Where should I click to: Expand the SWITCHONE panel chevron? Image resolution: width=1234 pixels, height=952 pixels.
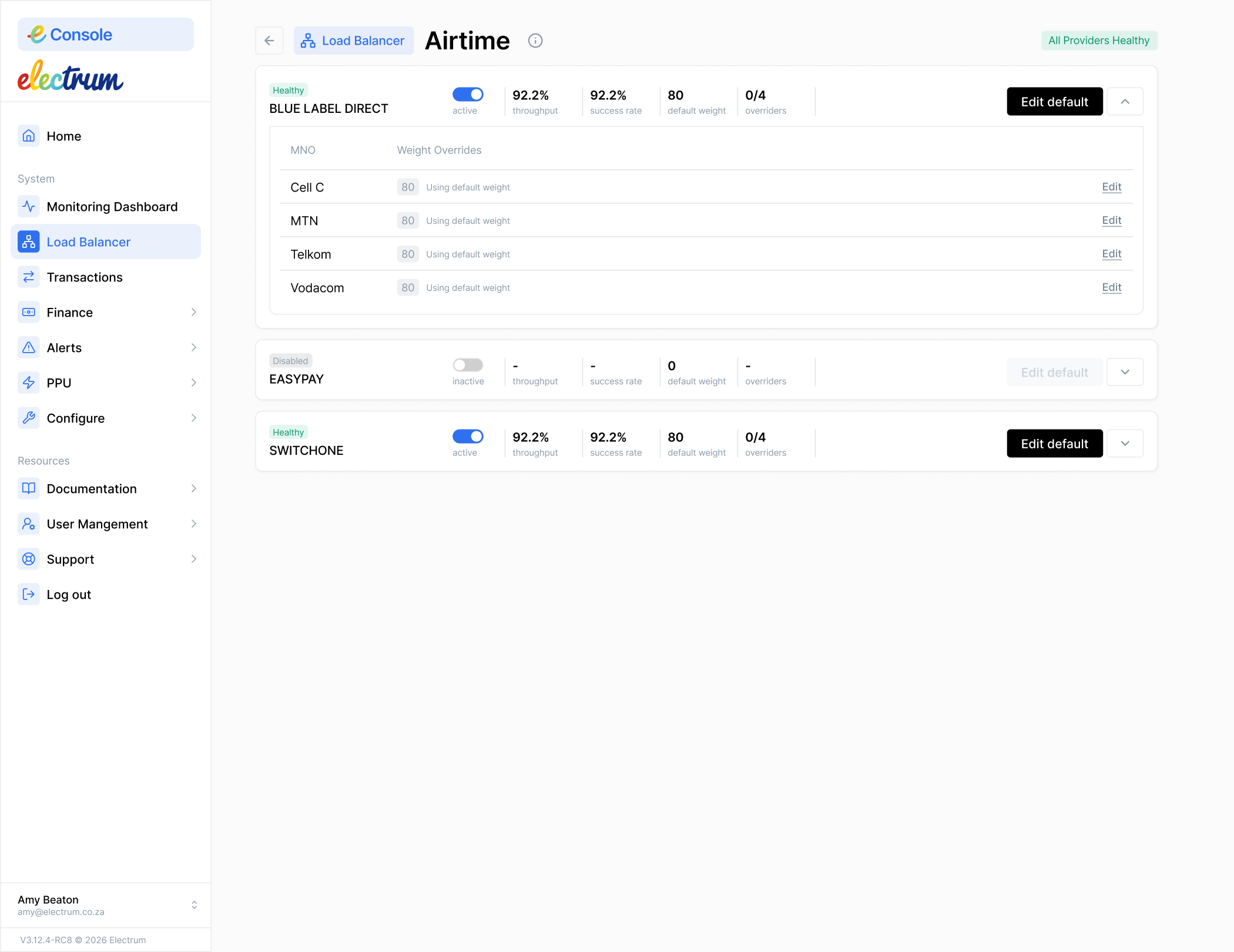click(1125, 443)
